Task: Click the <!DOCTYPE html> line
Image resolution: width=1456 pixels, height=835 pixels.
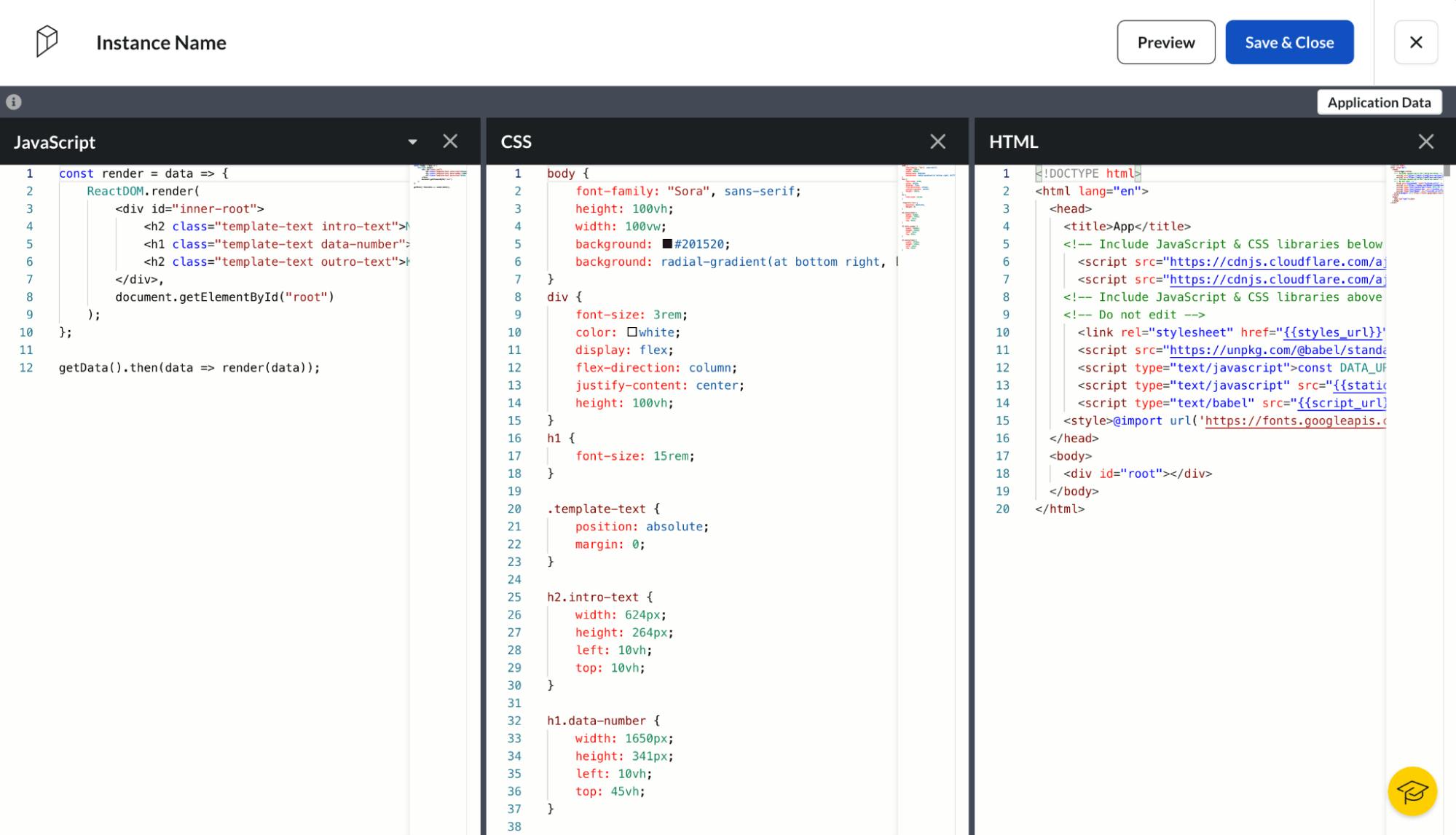Action: tap(1088, 174)
